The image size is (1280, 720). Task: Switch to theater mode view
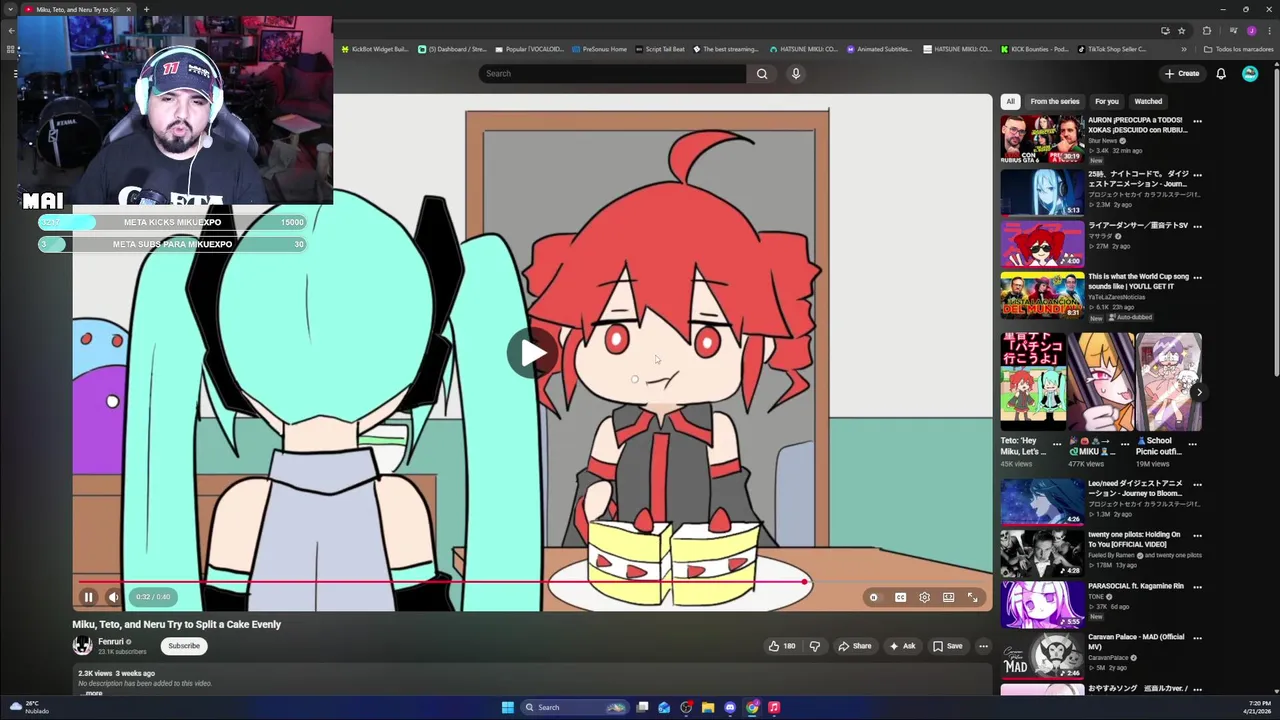click(948, 597)
